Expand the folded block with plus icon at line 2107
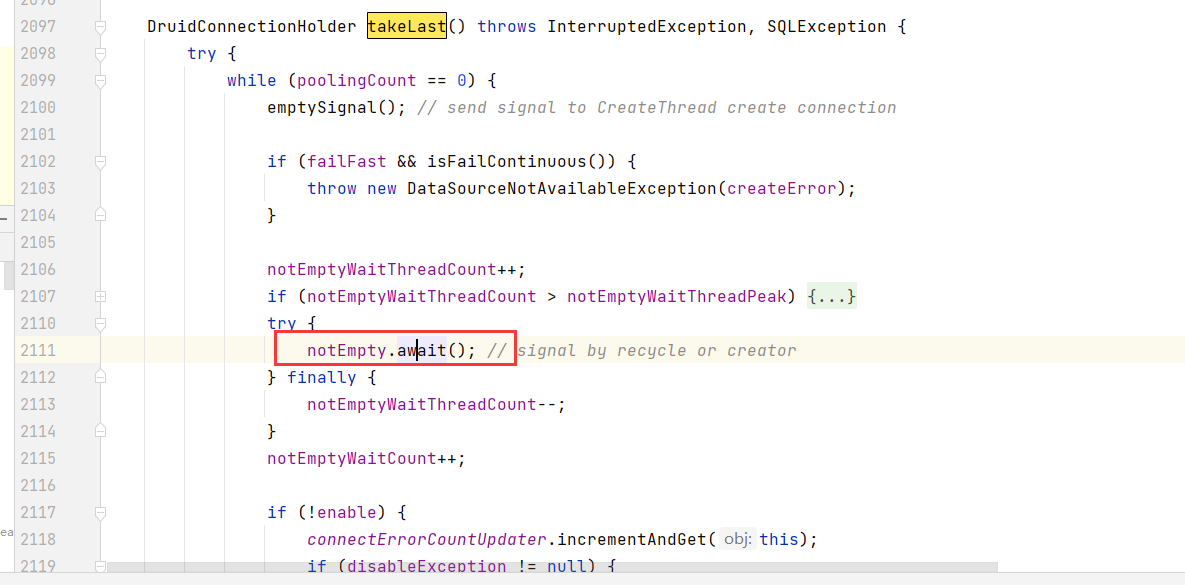The image size is (1185, 585). [x=101, y=297]
